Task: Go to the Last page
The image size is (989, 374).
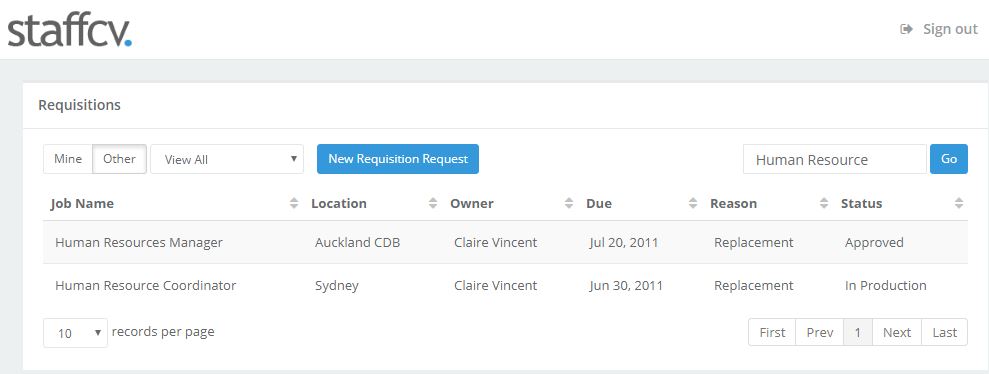Action: pyautogui.click(x=944, y=332)
